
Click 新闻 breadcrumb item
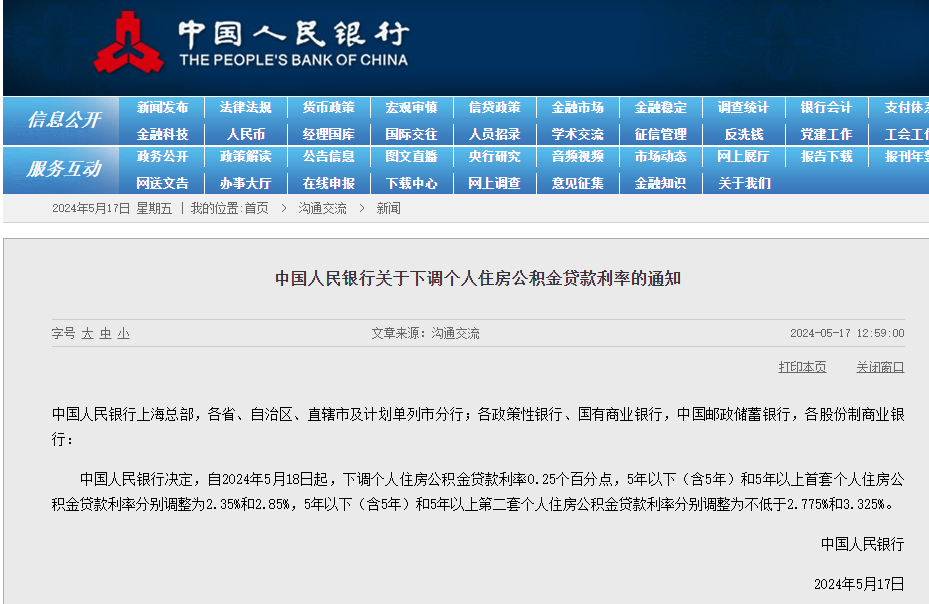(x=389, y=209)
